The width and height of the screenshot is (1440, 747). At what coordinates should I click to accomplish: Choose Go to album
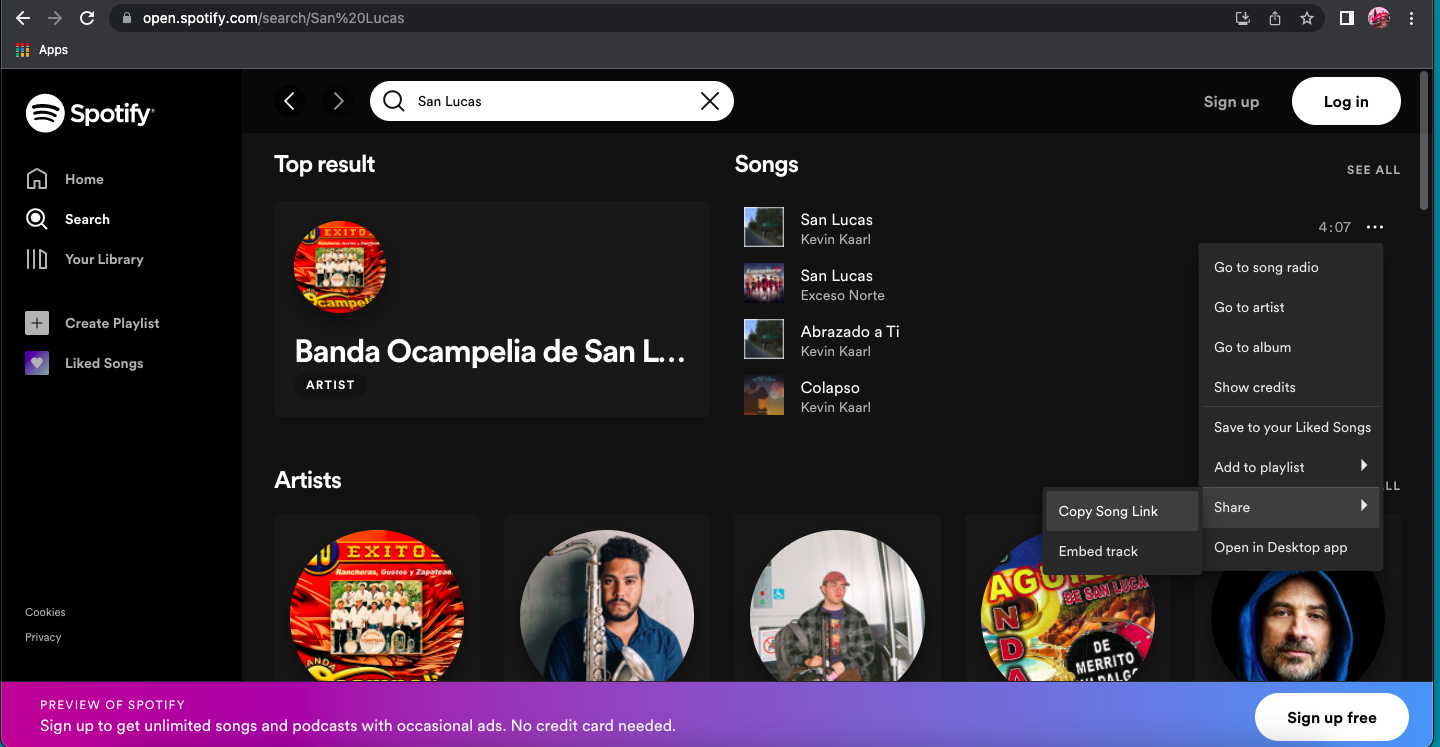tap(1290, 347)
